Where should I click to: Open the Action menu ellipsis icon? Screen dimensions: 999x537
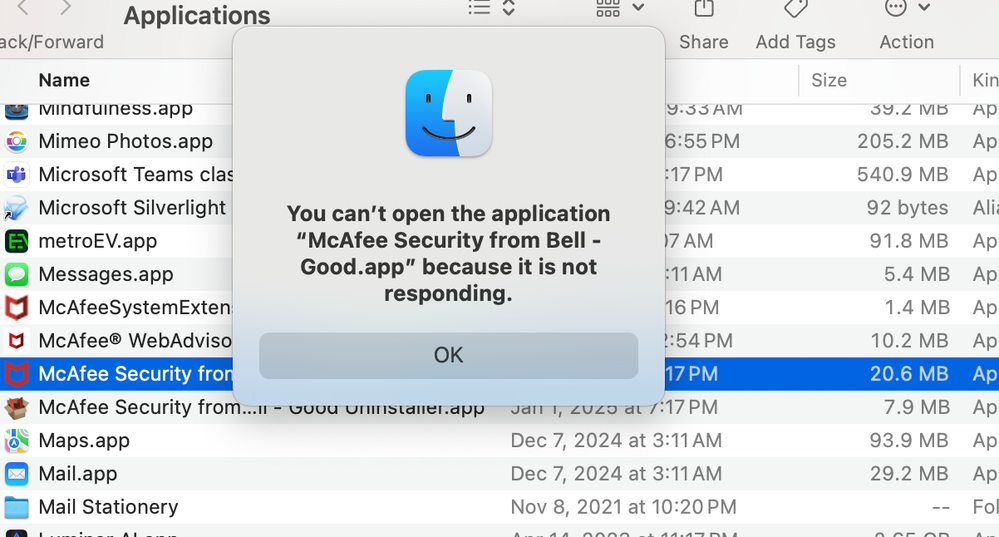895,8
